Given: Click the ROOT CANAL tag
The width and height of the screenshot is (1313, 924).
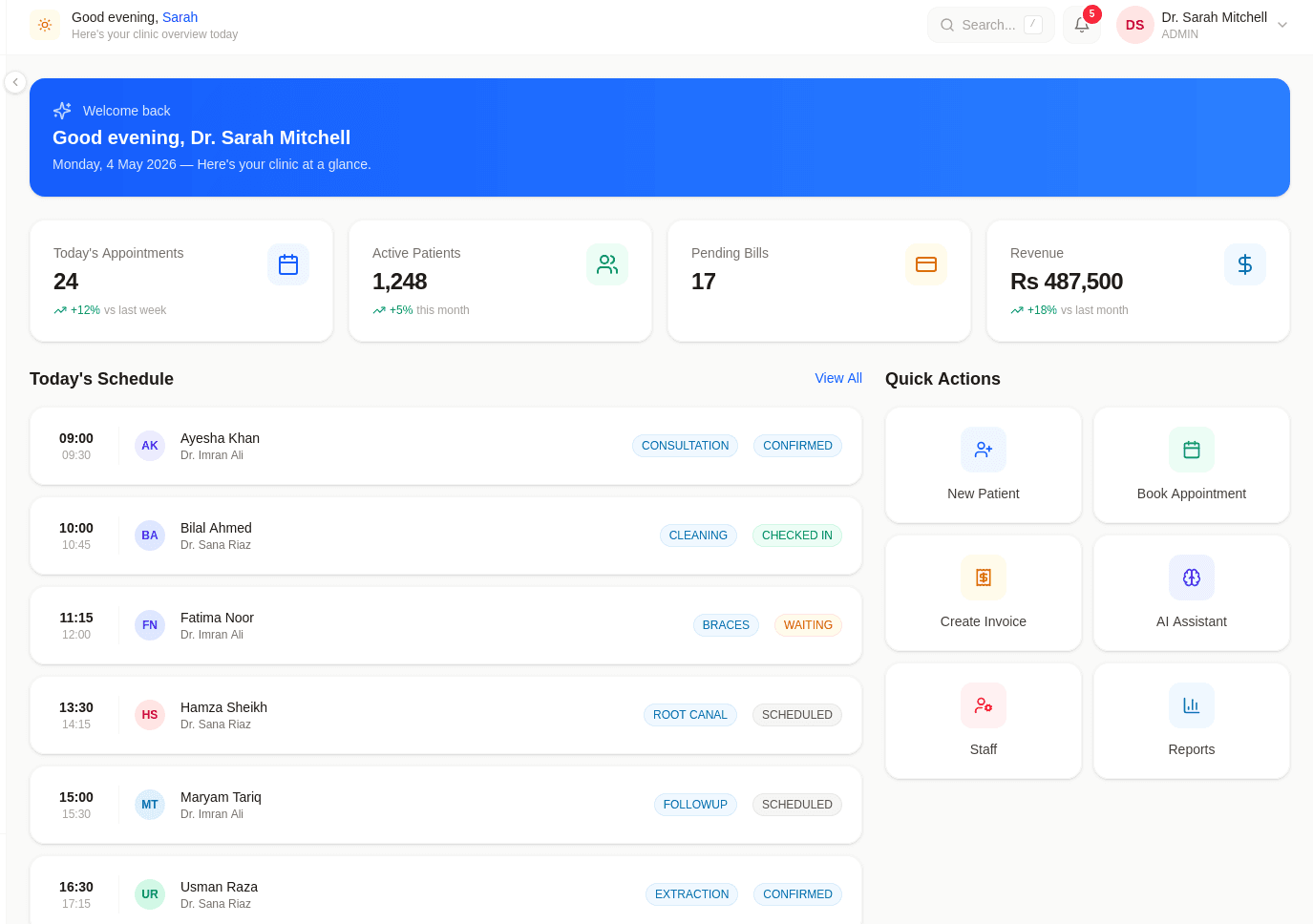Looking at the screenshot, I should pyautogui.click(x=689, y=715).
